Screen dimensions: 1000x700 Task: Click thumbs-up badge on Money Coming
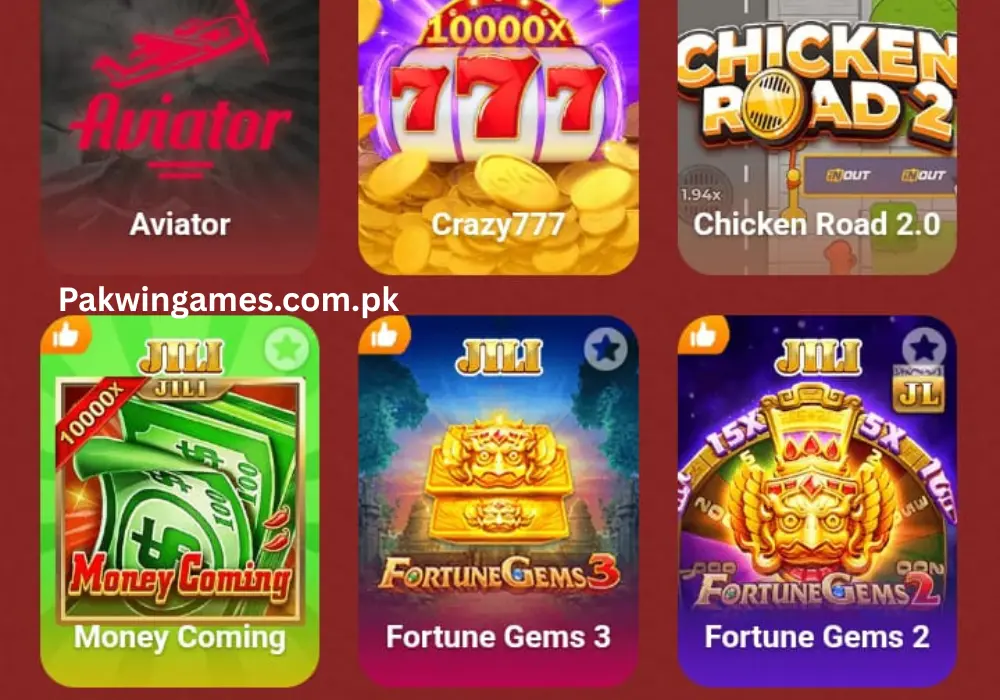[64, 335]
